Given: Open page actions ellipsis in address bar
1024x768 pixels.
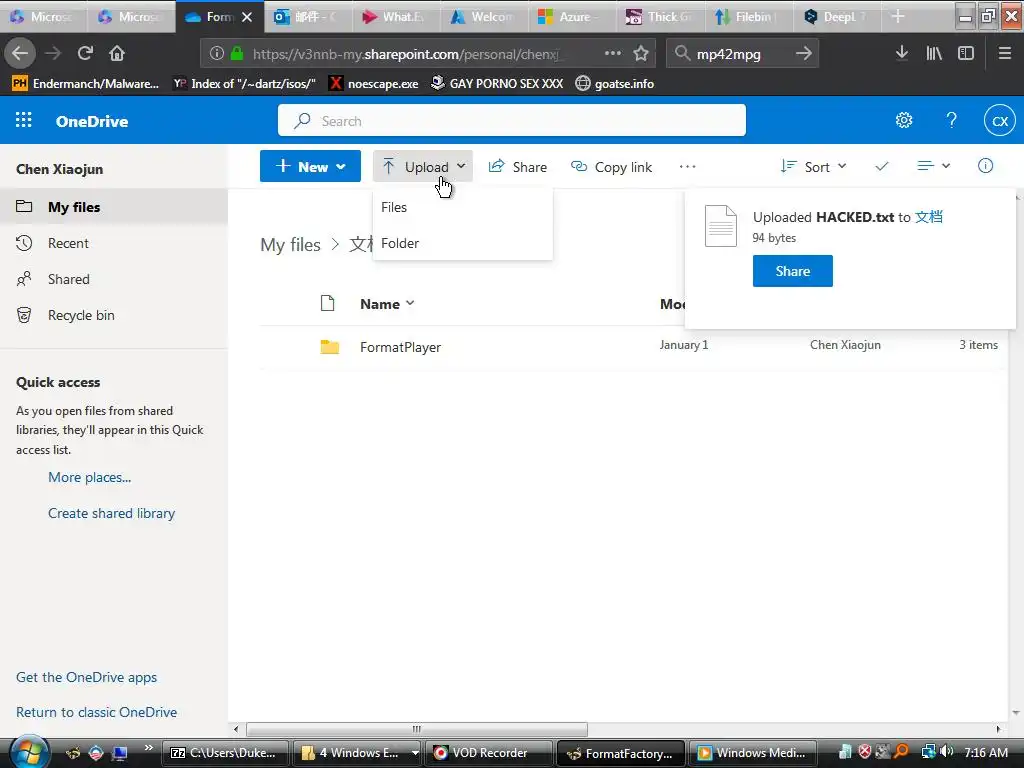Looking at the screenshot, I should (613, 53).
